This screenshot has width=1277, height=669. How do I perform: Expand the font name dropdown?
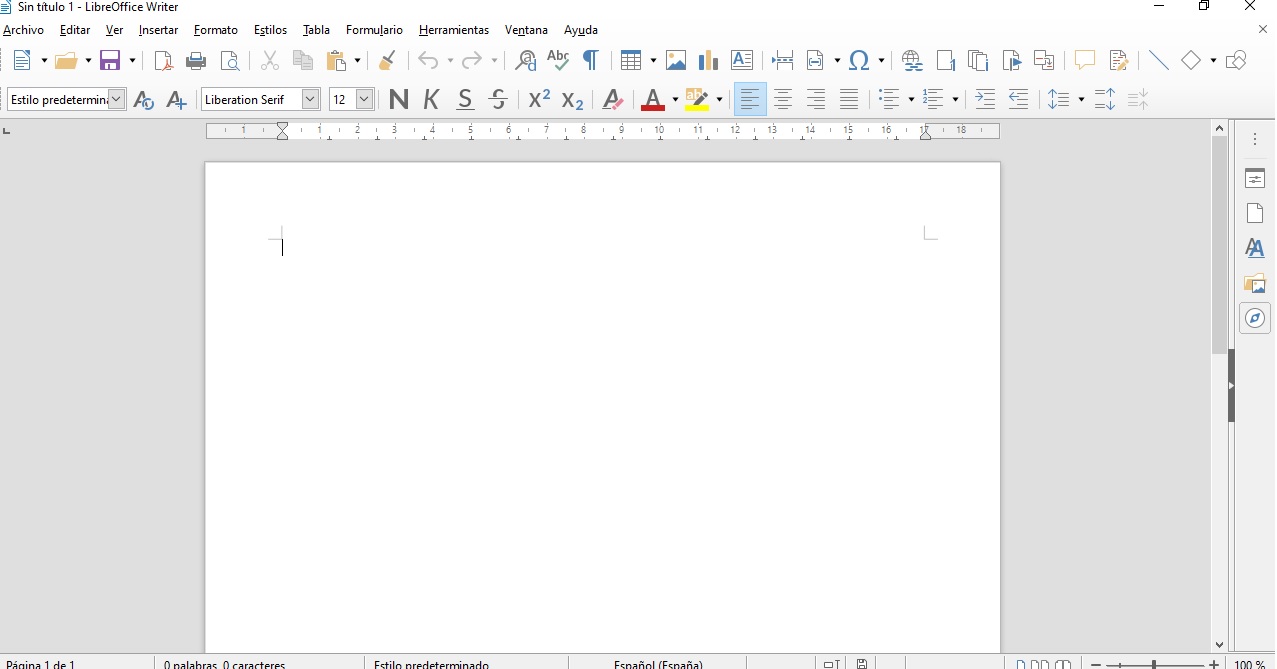click(310, 99)
